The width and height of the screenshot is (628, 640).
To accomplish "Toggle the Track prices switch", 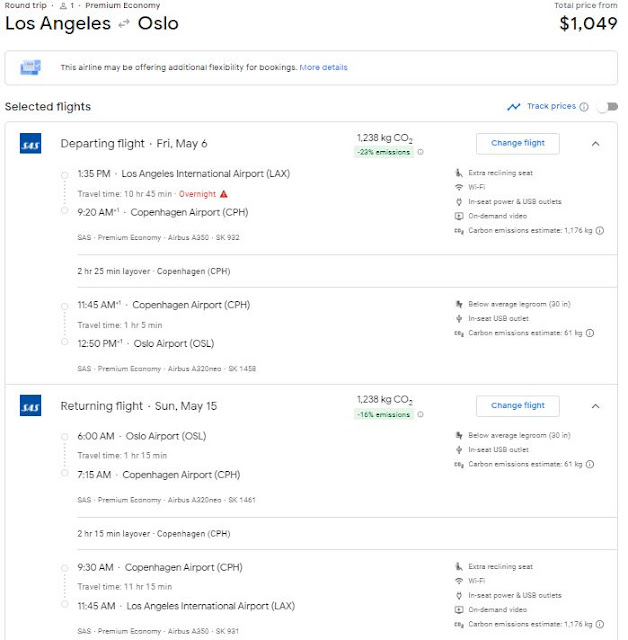I will pos(606,107).
